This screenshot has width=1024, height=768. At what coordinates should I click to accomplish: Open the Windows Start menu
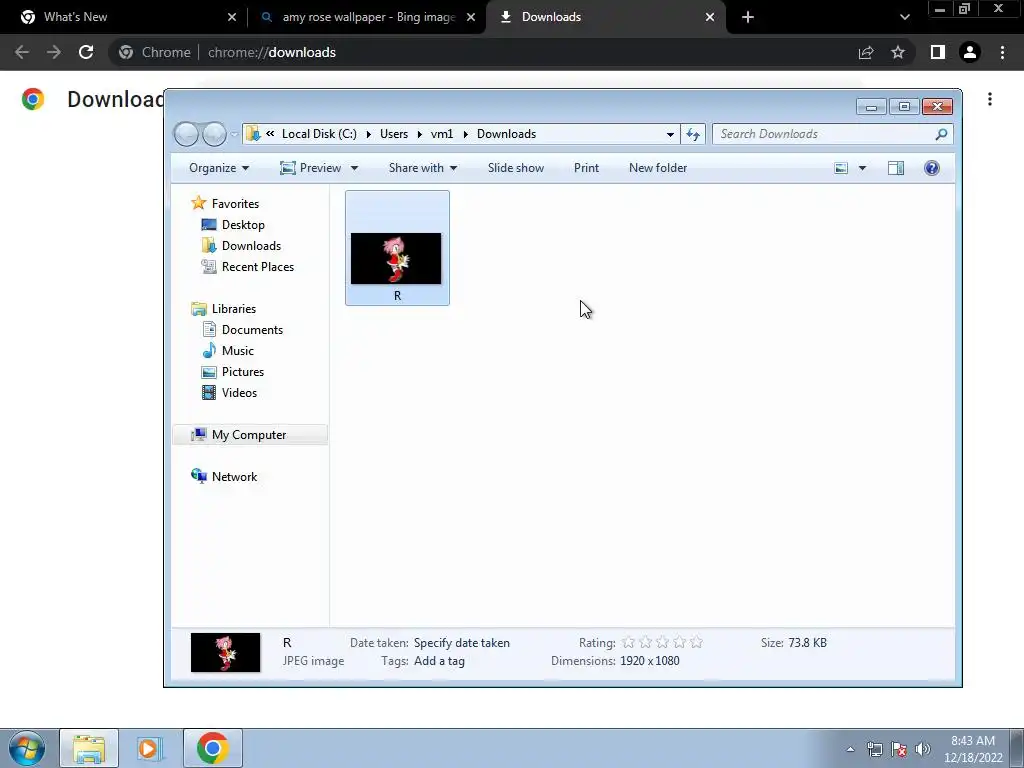point(26,748)
